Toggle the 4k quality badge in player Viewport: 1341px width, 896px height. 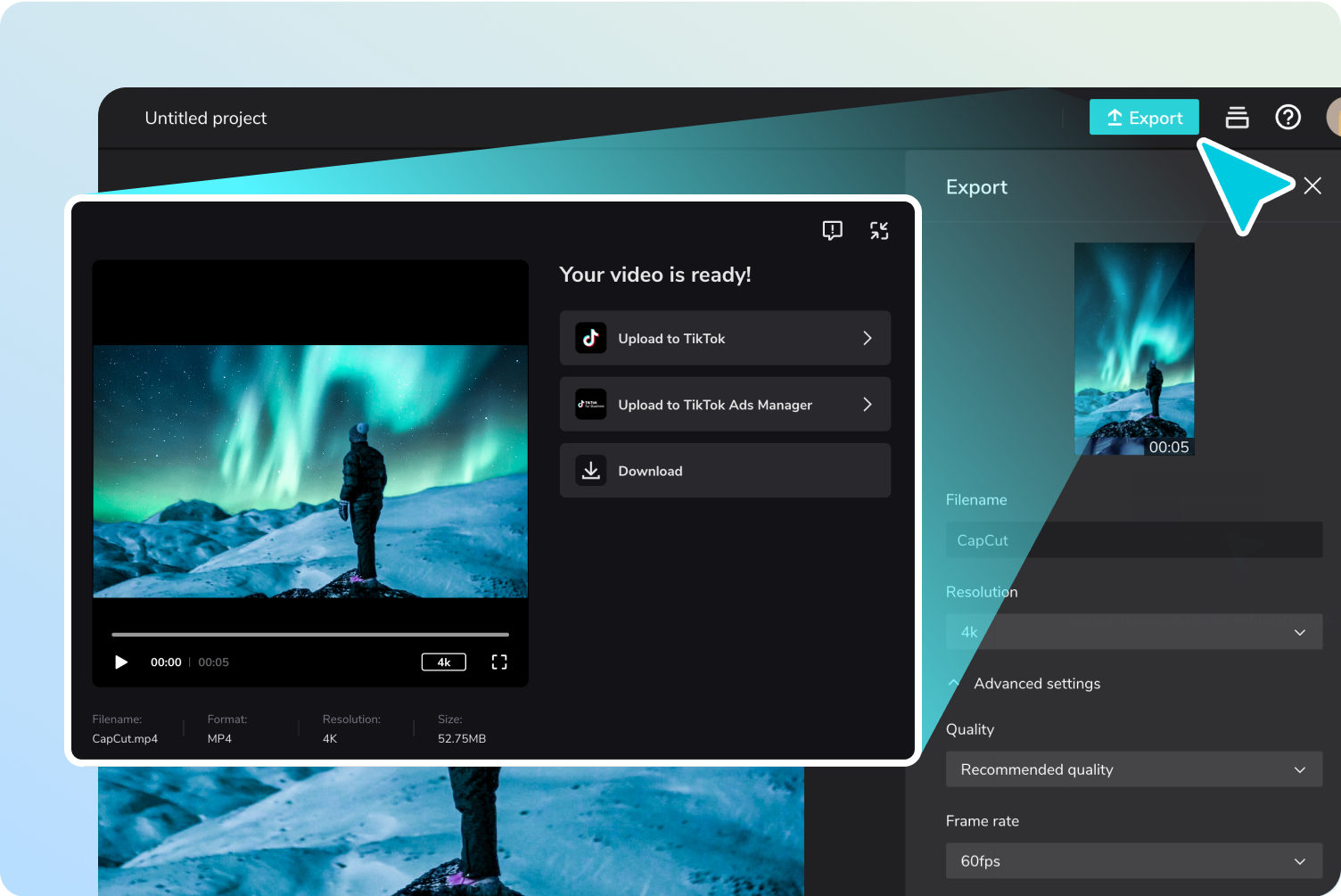tap(443, 662)
